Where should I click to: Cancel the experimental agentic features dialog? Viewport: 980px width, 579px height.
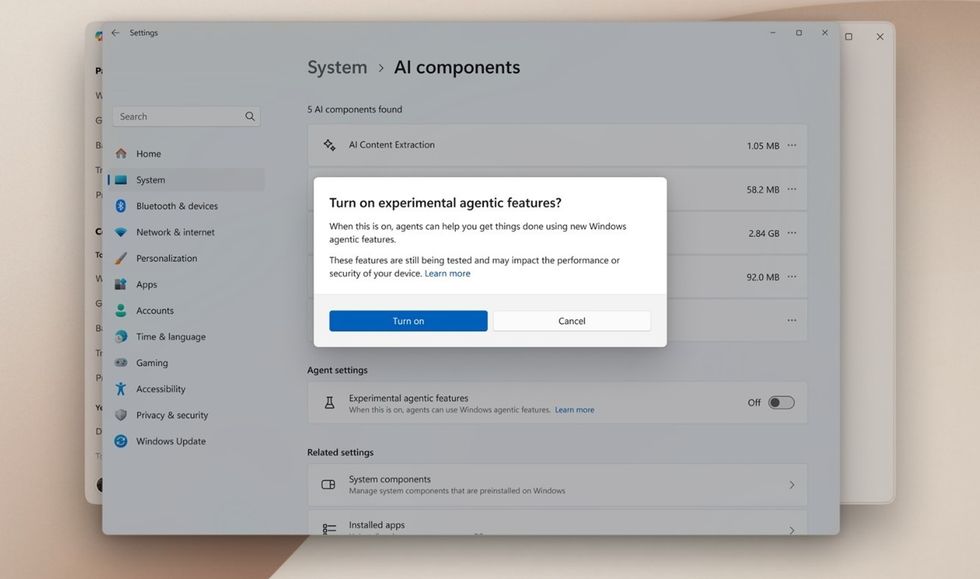(x=571, y=321)
